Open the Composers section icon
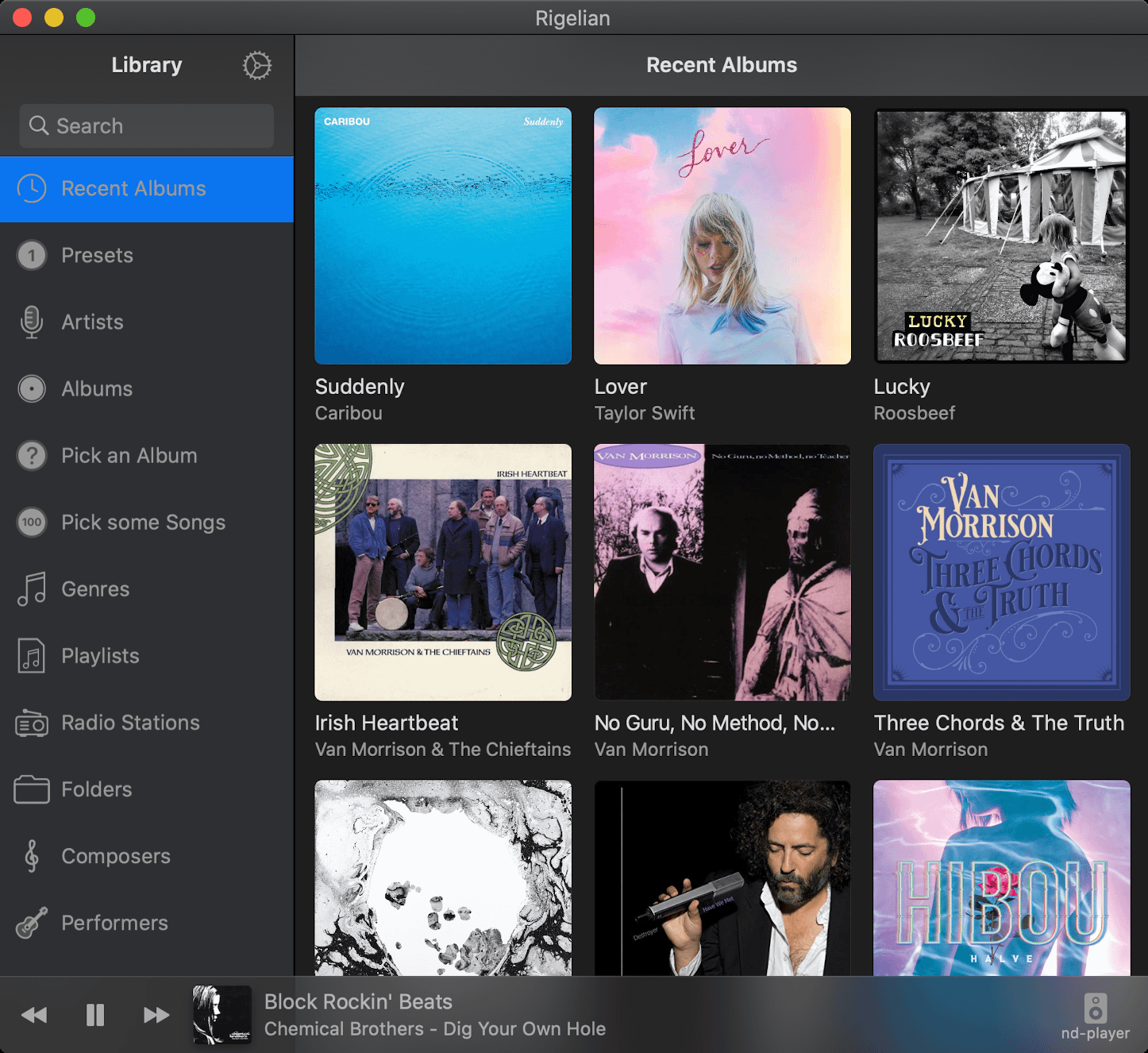 31,856
